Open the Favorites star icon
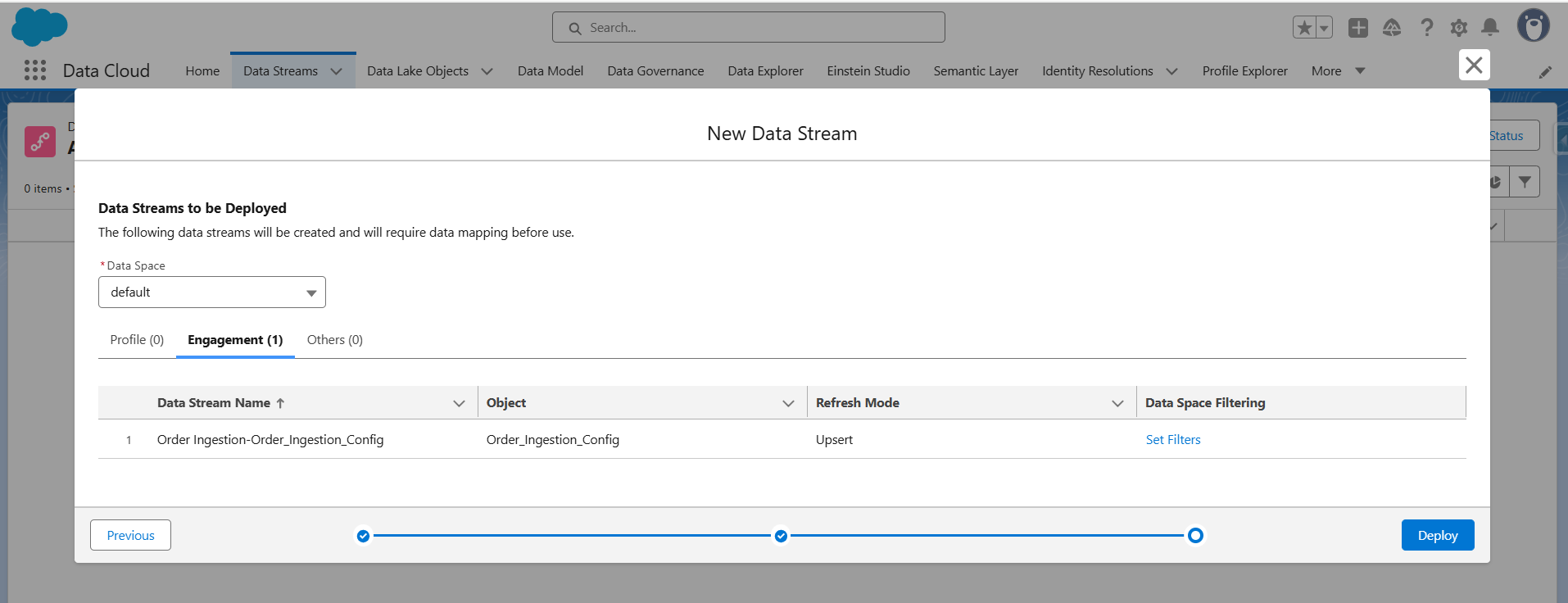Image resolution: width=1568 pixels, height=603 pixels. point(1304,28)
